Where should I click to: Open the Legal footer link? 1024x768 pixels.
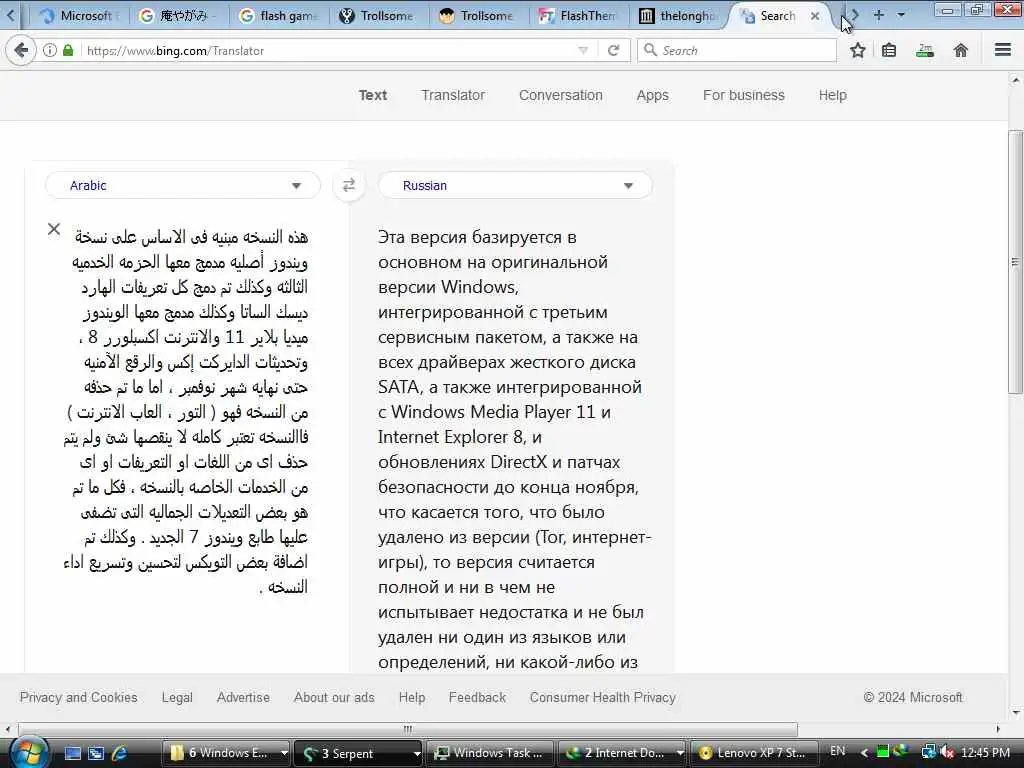tap(177, 697)
